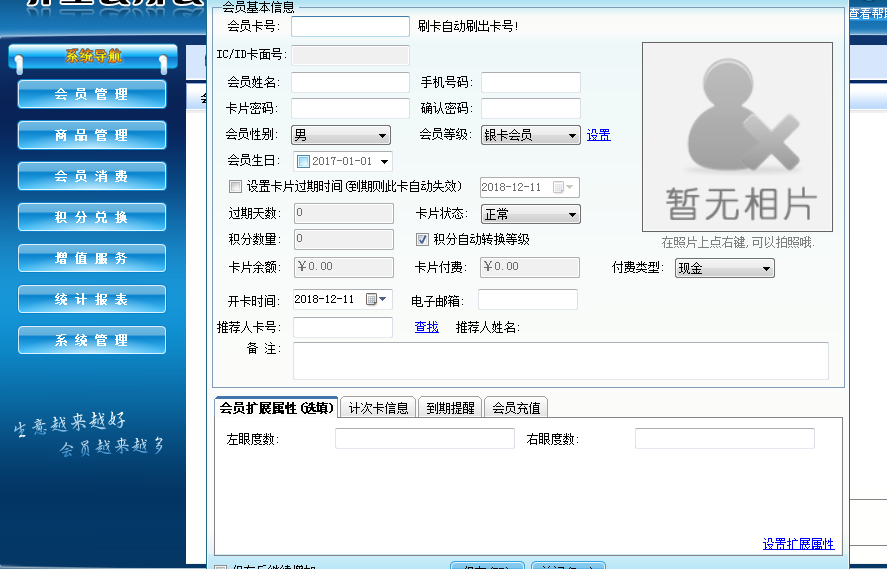The image size is (887, 569).
Task: Click the 卡片密码 input field
Action: (350, 108)
